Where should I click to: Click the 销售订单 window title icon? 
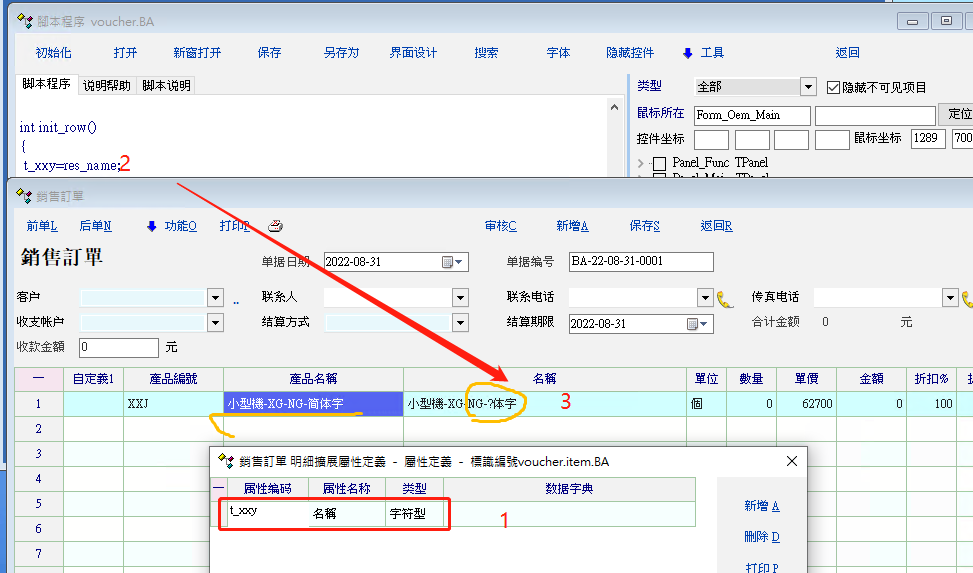24,195
